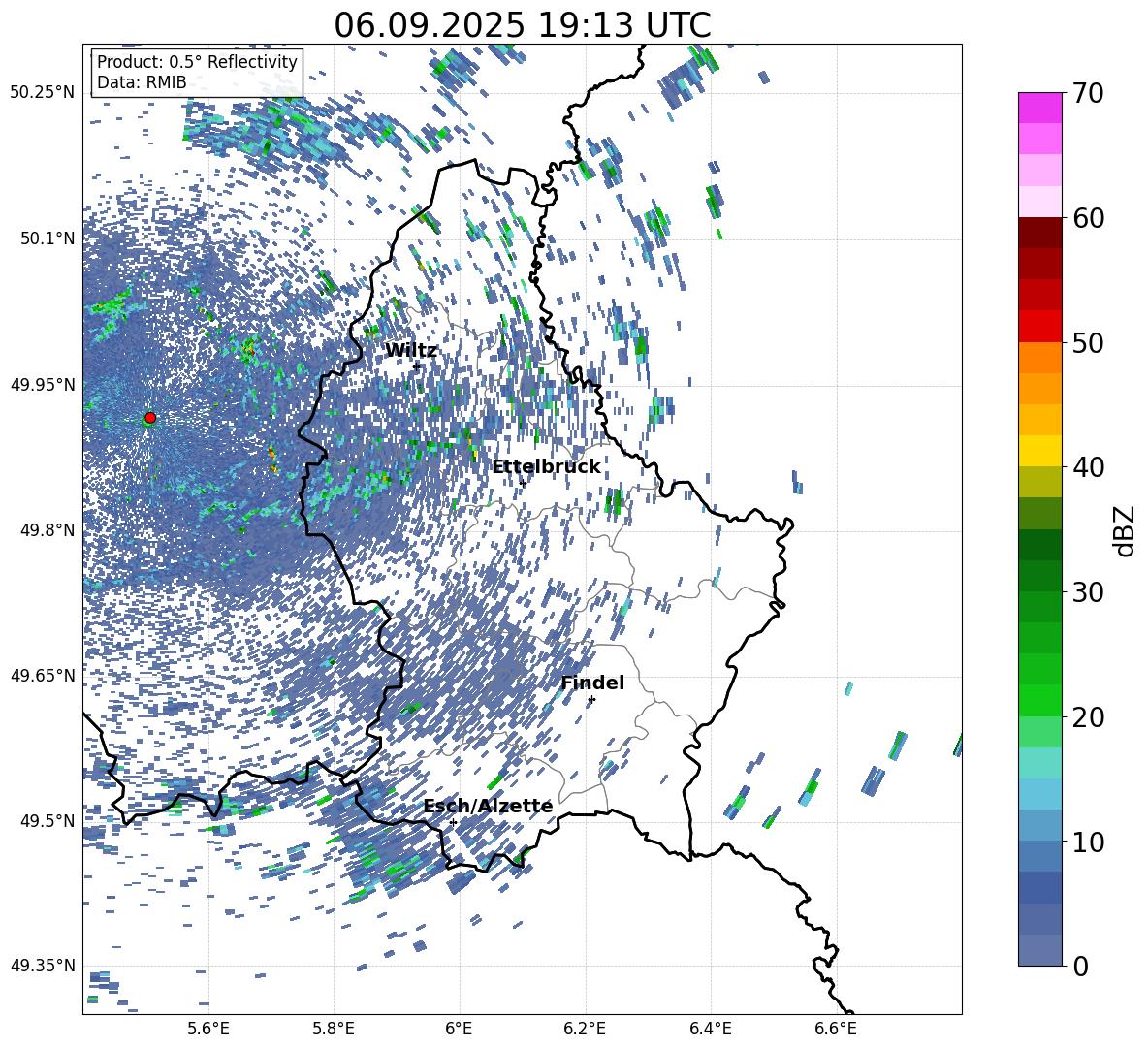Click the colorbar 70 tick label
This screenshot has width=1148, height=1048.
(1088, 93)
